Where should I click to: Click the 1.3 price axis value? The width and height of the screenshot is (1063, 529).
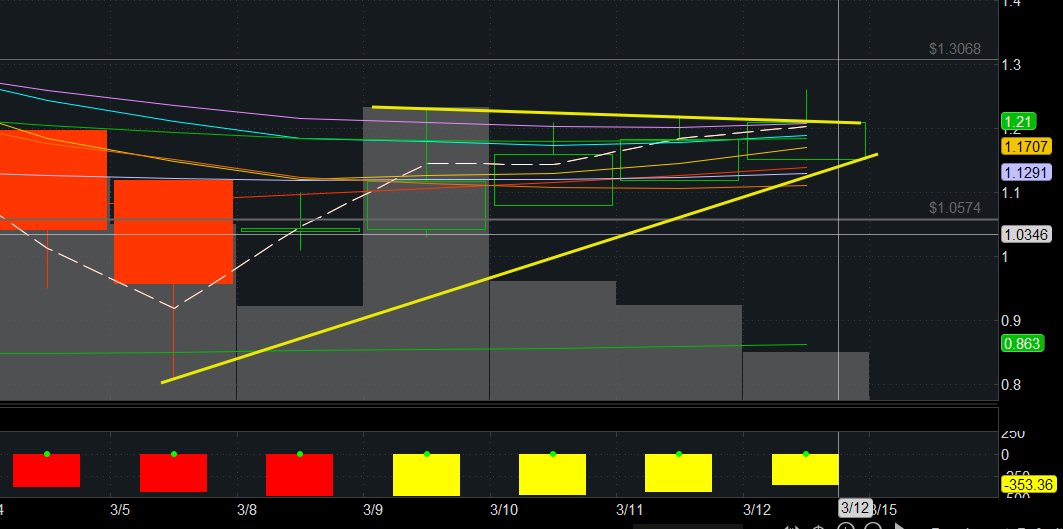pos(1011,65)
